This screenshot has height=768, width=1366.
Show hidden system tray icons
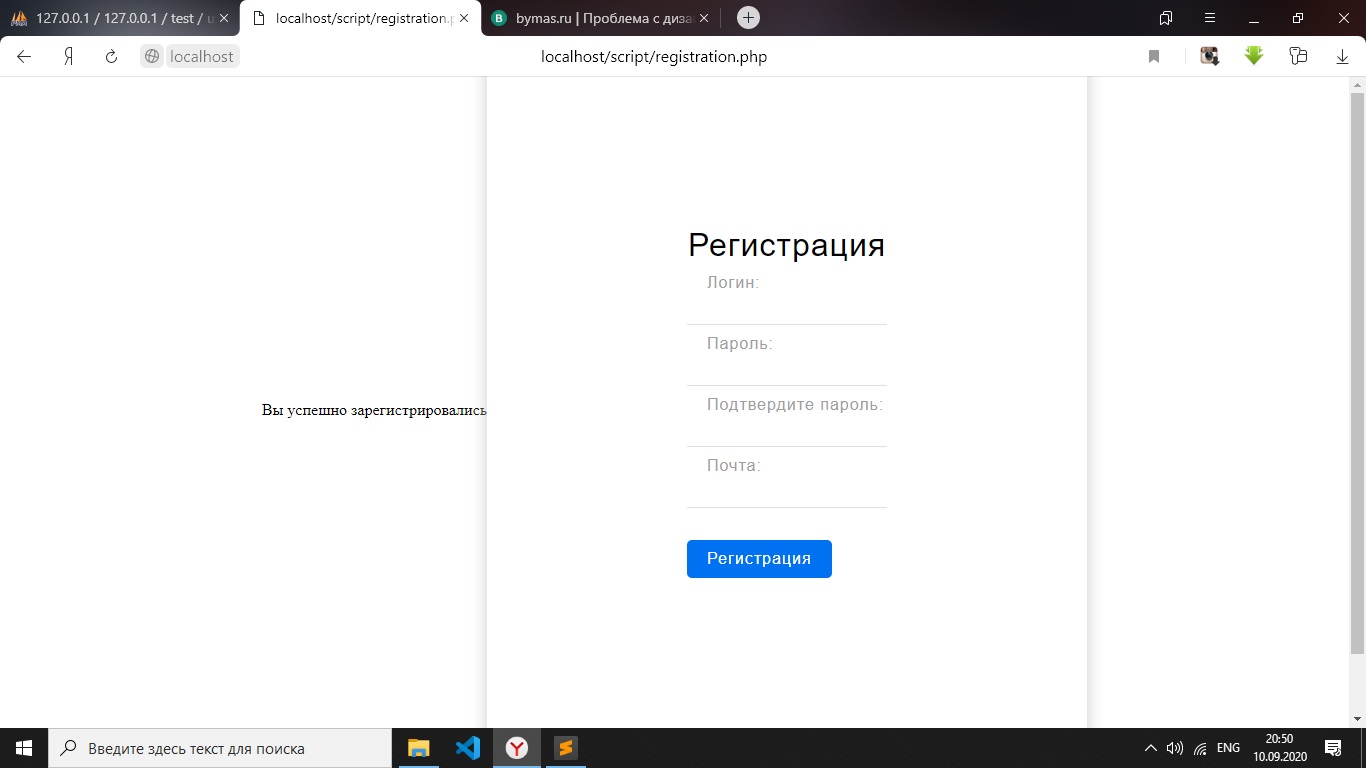coord(1150,748)
